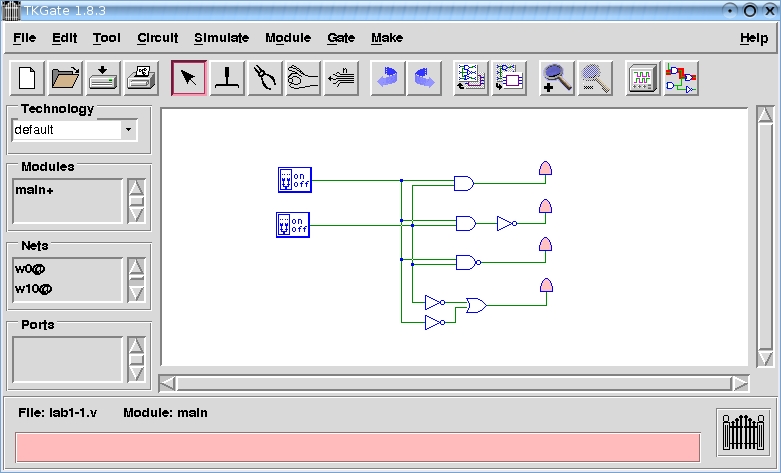Open the Make menu
Viewport: 781px width, 473px height.
(387, 38)
